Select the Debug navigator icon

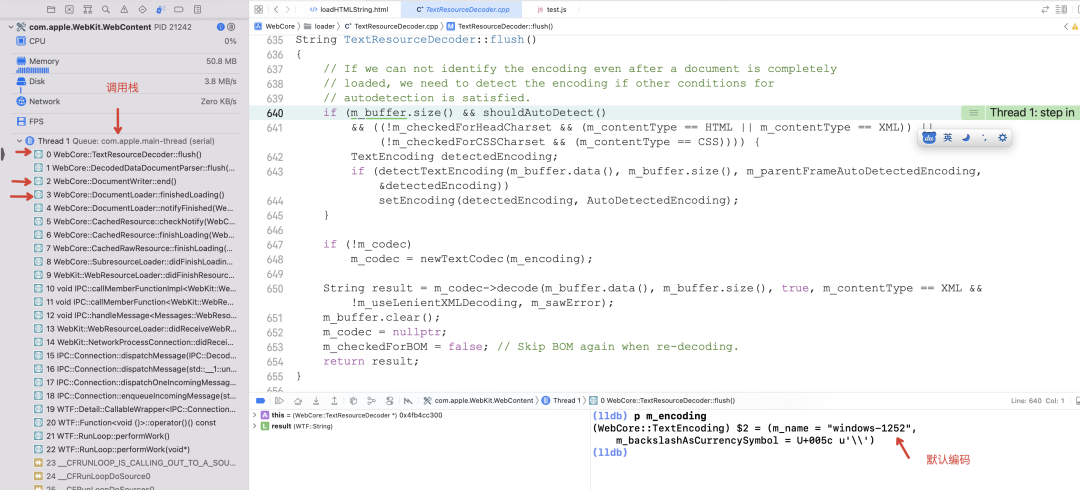tap(160, 10)
